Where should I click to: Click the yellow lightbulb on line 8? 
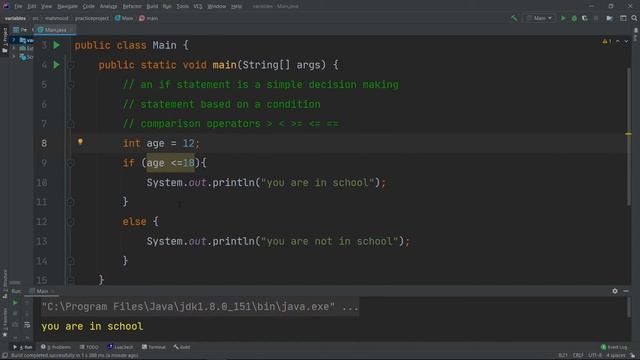[x=80, y=142]
